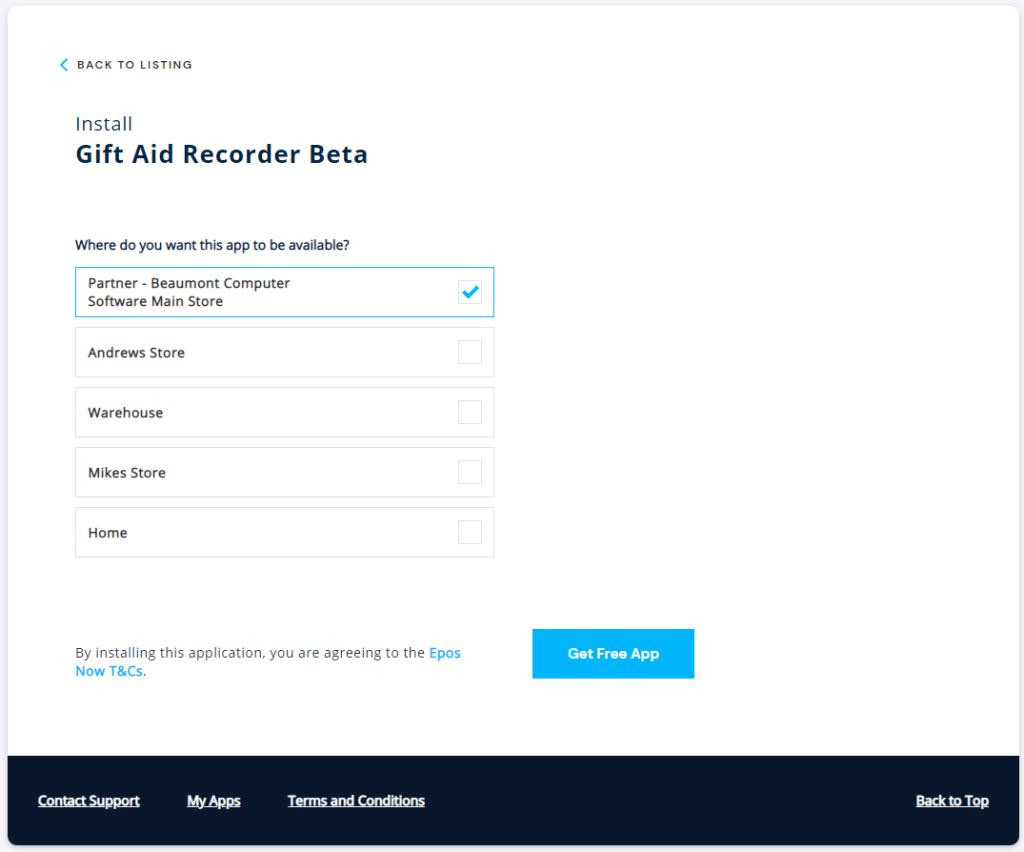The width and height of the screenshot is (1024, 852).
Task: Click the Get Free App button
Action: 613,654
